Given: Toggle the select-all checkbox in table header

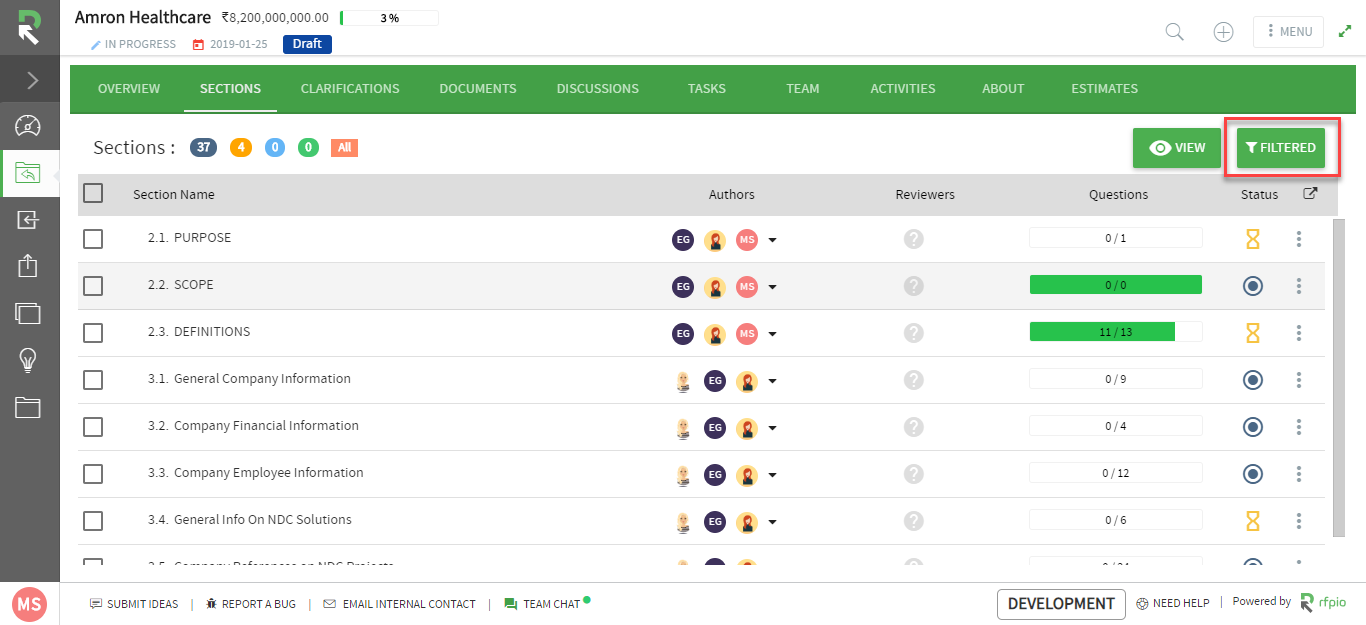Looking at the screenshot, I should click(x=93, y=193).
